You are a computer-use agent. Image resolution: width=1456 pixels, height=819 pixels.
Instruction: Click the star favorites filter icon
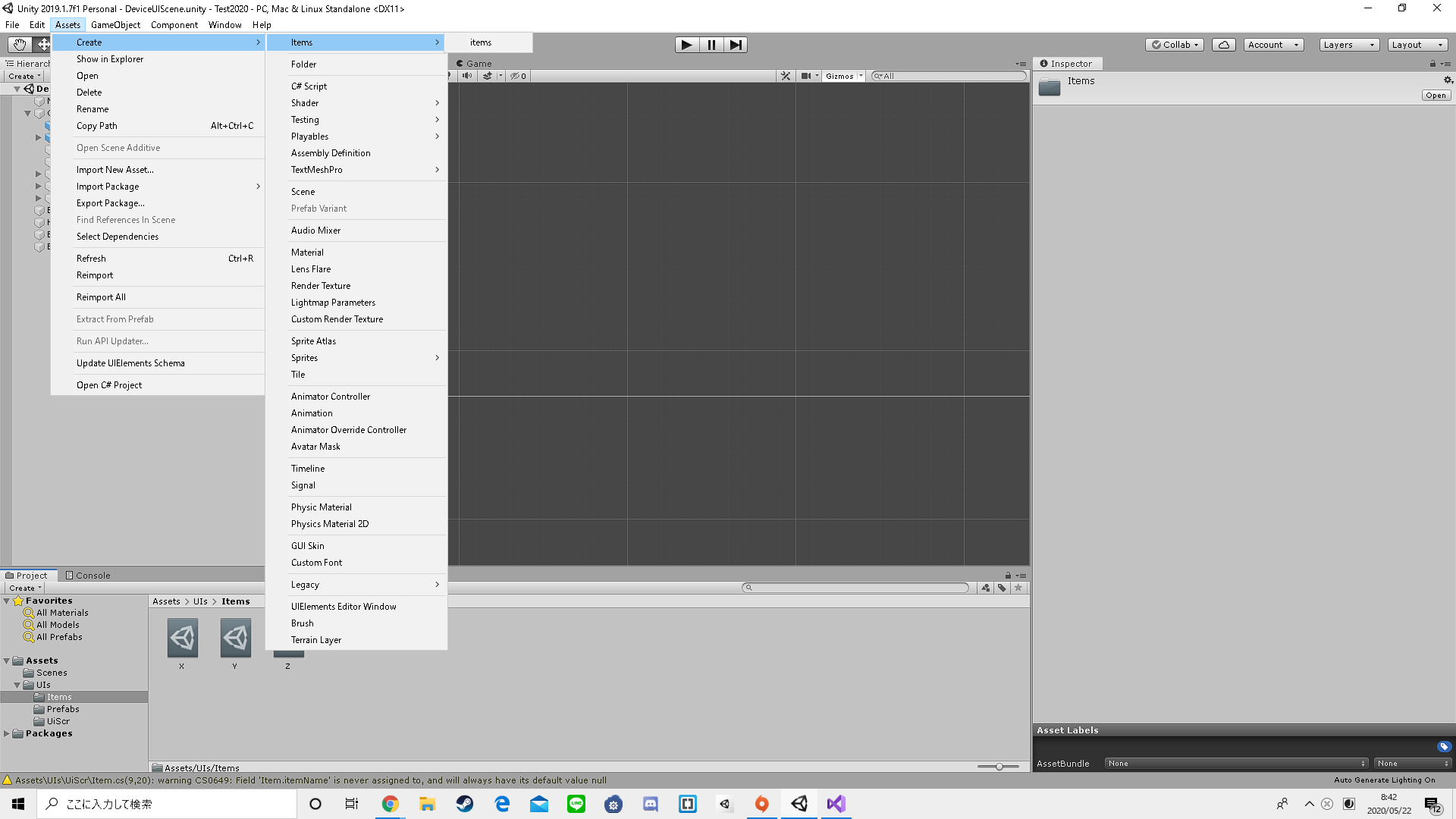tap(1018, 588)
